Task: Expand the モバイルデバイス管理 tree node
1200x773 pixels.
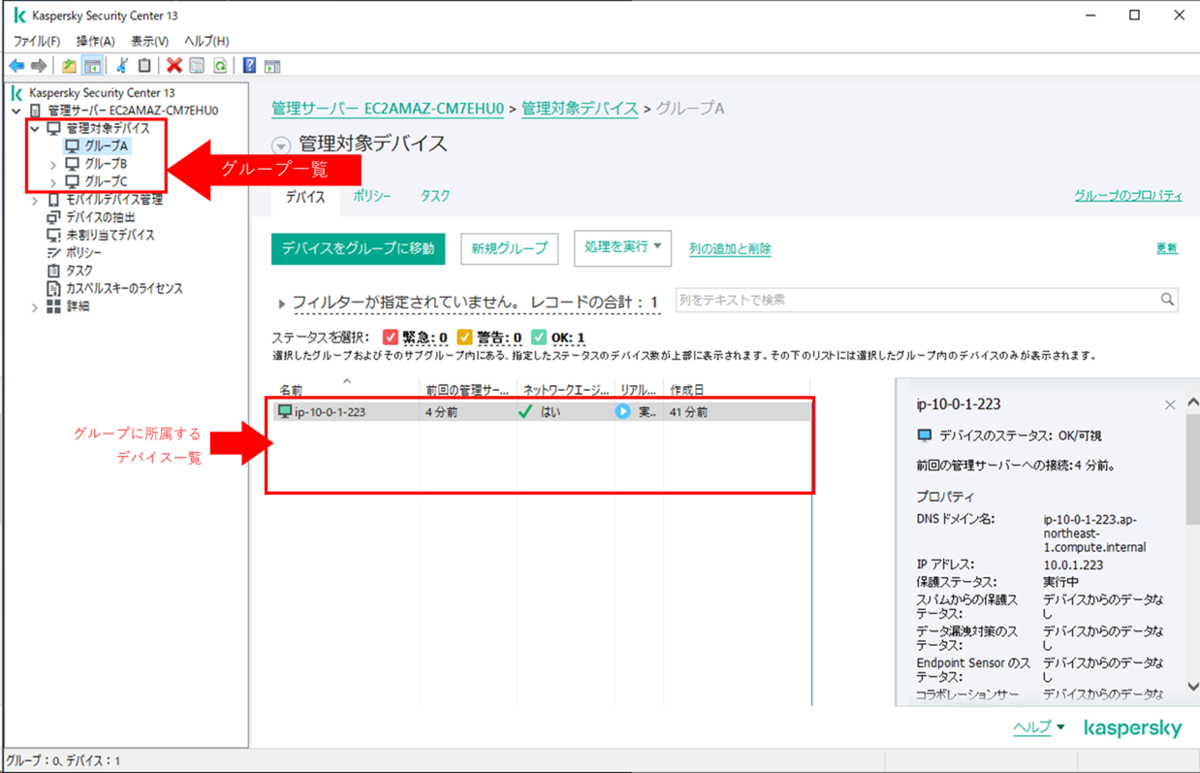Action: click(x=35, y=199)
